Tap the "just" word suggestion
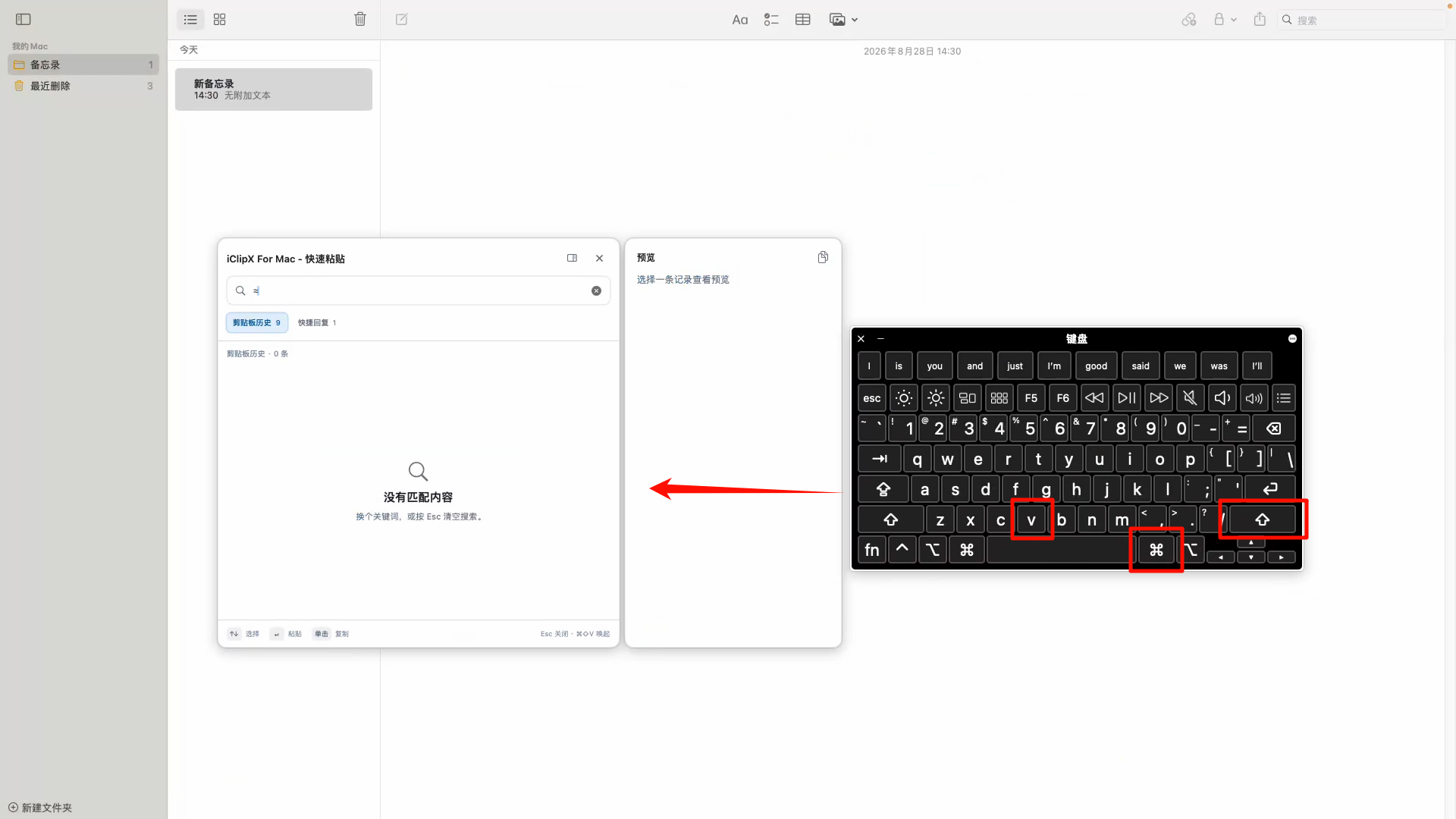 (x=1015, y=366)
